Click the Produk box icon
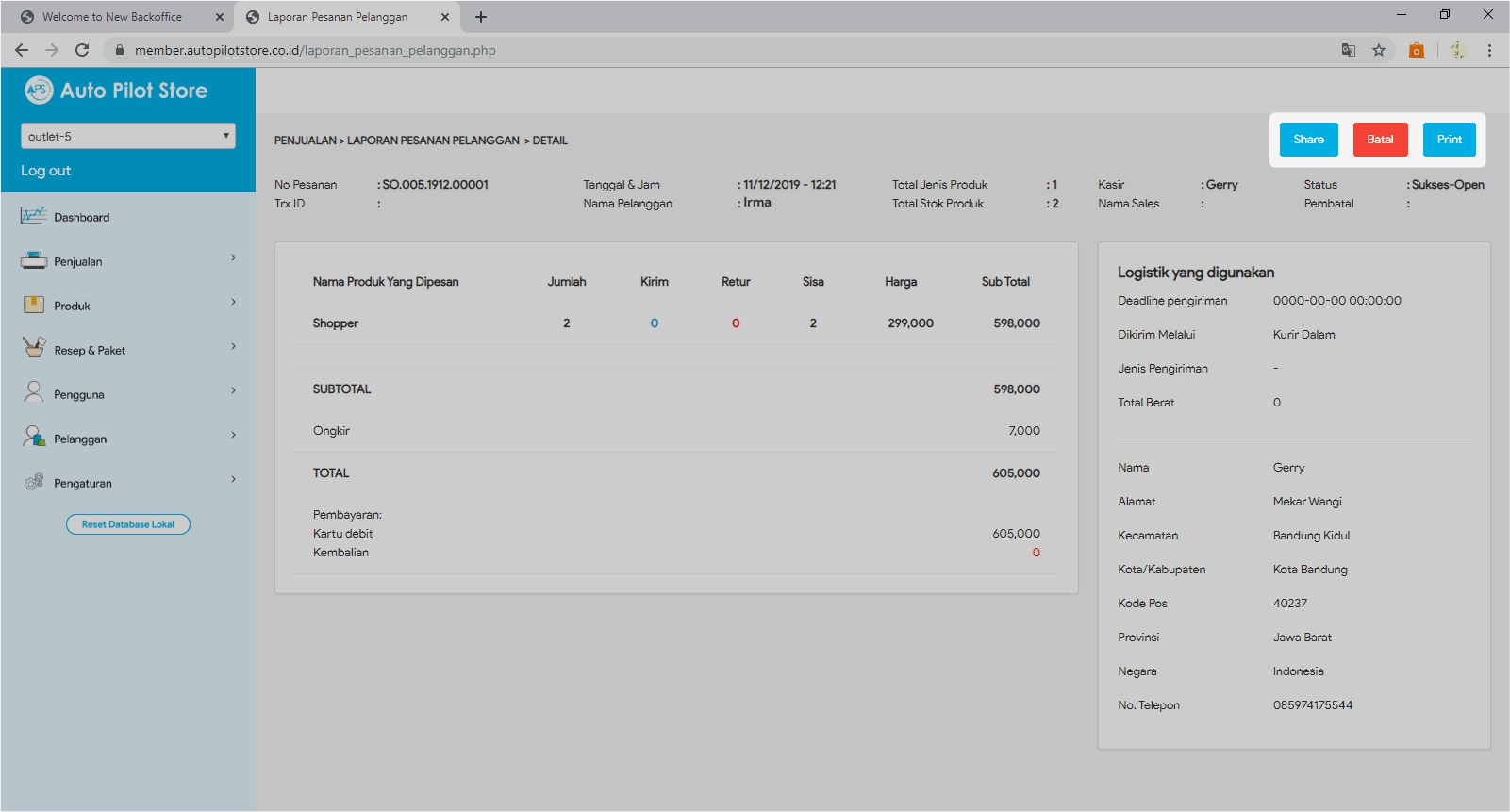This screenshot has height=812, width=1510. [x=33, y=305]
